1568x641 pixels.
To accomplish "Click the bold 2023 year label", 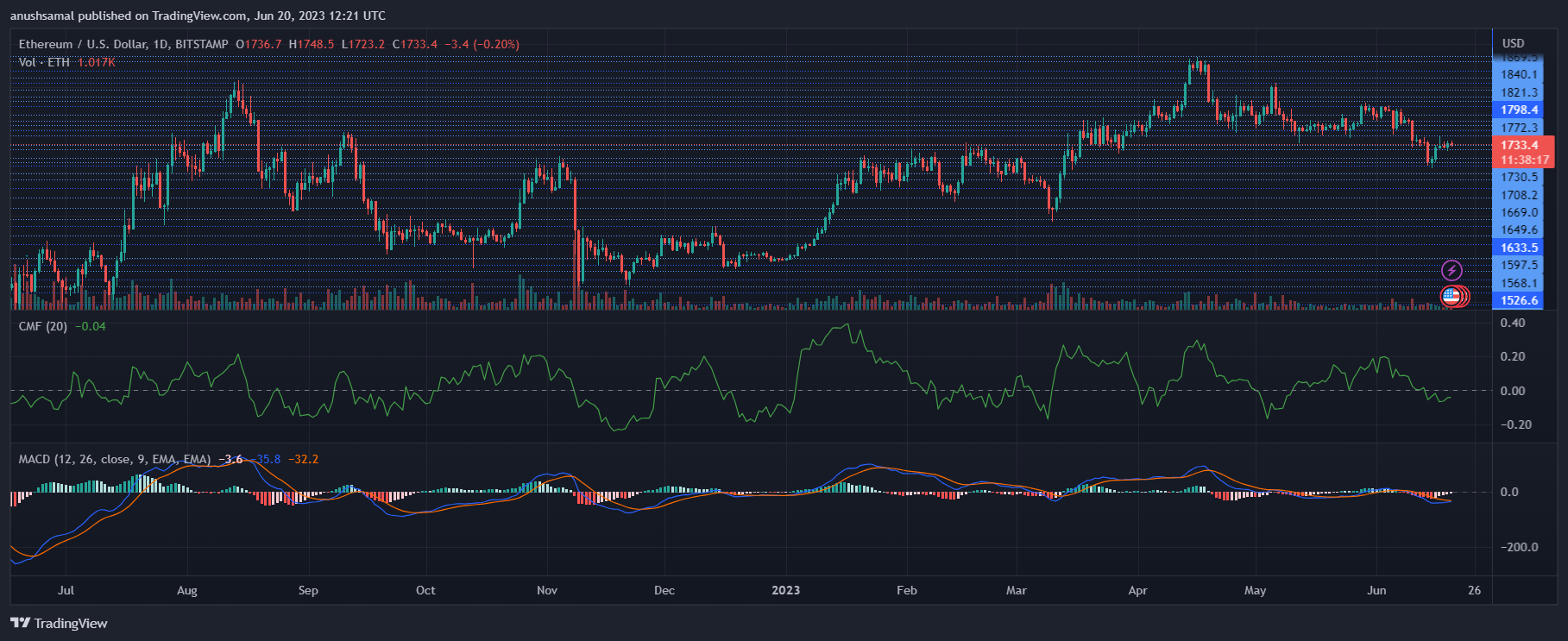I will coord(785,590).
